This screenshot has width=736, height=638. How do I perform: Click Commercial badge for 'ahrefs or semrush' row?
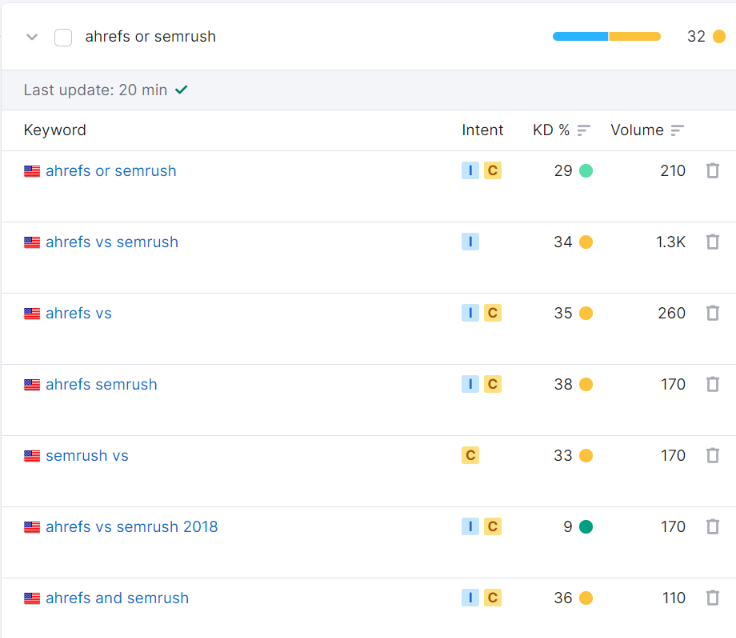click(x=493, y=170)
